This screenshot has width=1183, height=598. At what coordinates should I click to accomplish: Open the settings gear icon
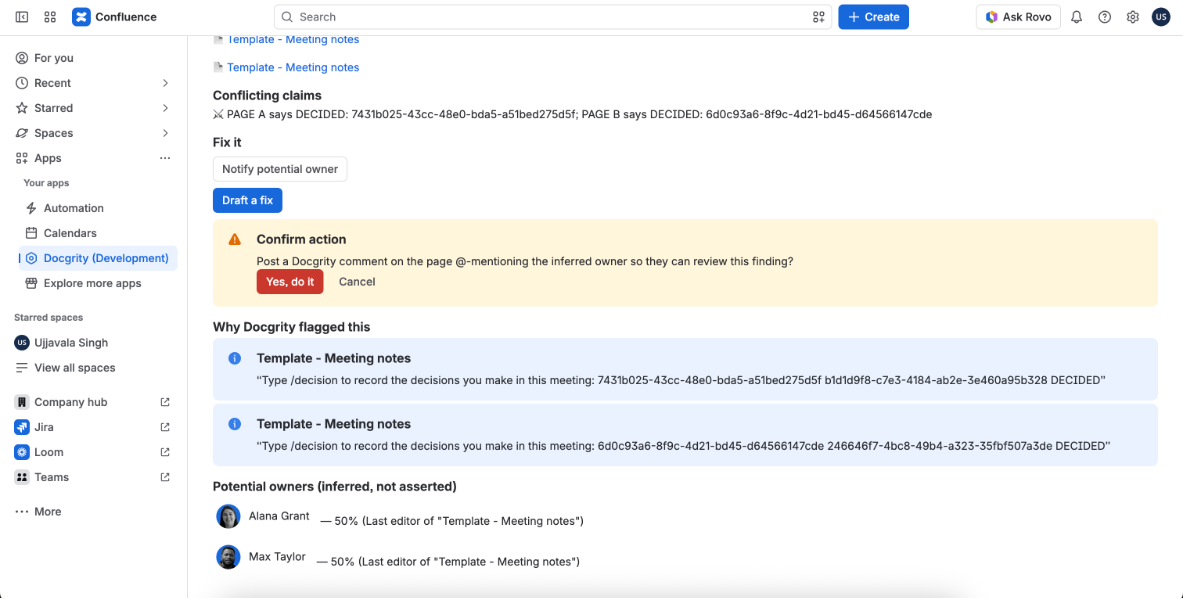(1132, 17)
